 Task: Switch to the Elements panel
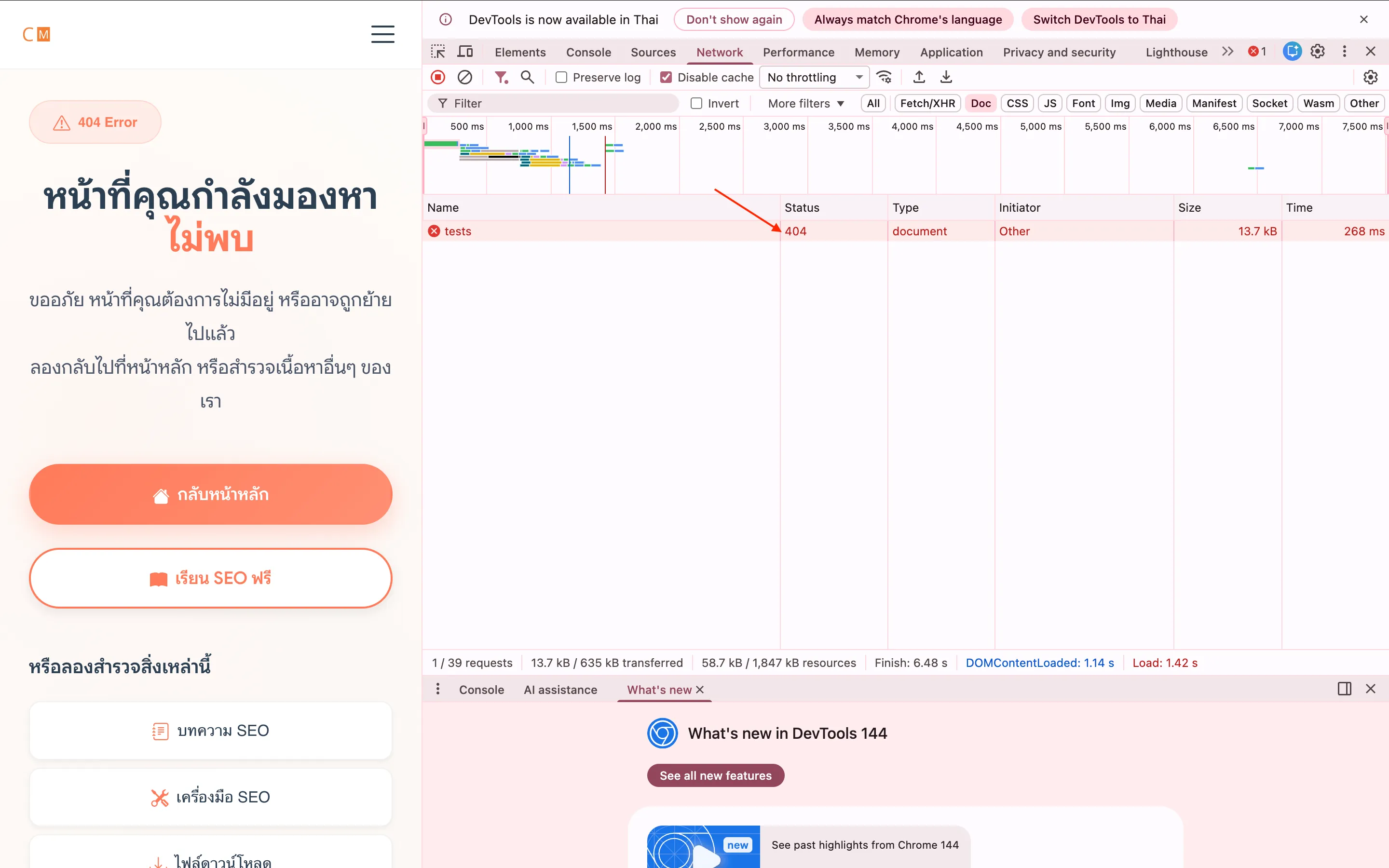click(x=519, y=52)
